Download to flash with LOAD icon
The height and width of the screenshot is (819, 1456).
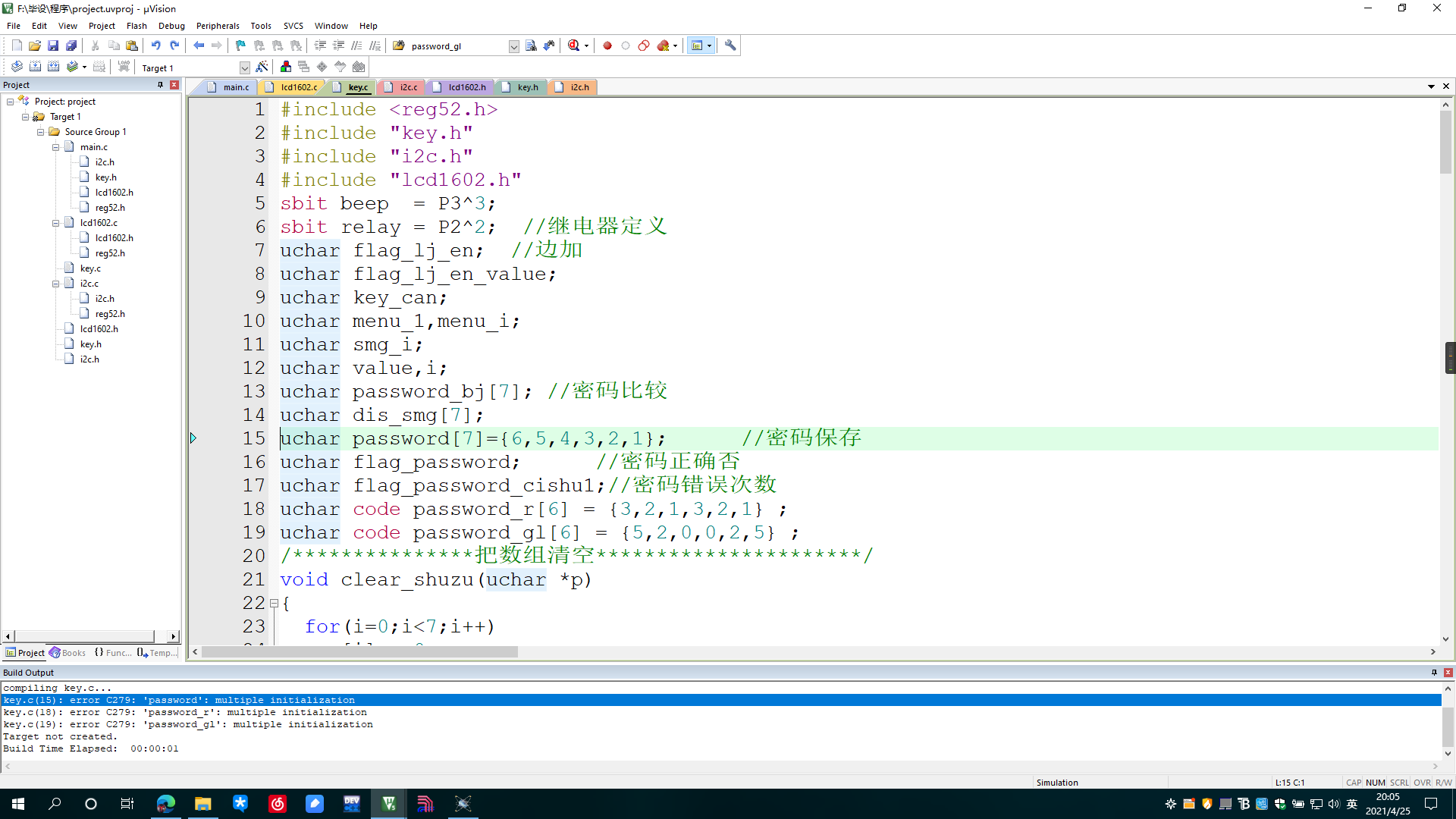124,67
